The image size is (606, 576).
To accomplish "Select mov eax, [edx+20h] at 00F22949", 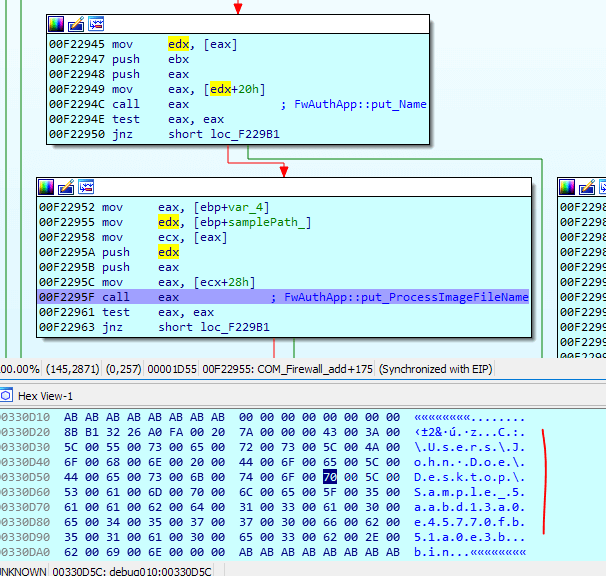I will 157,89.
